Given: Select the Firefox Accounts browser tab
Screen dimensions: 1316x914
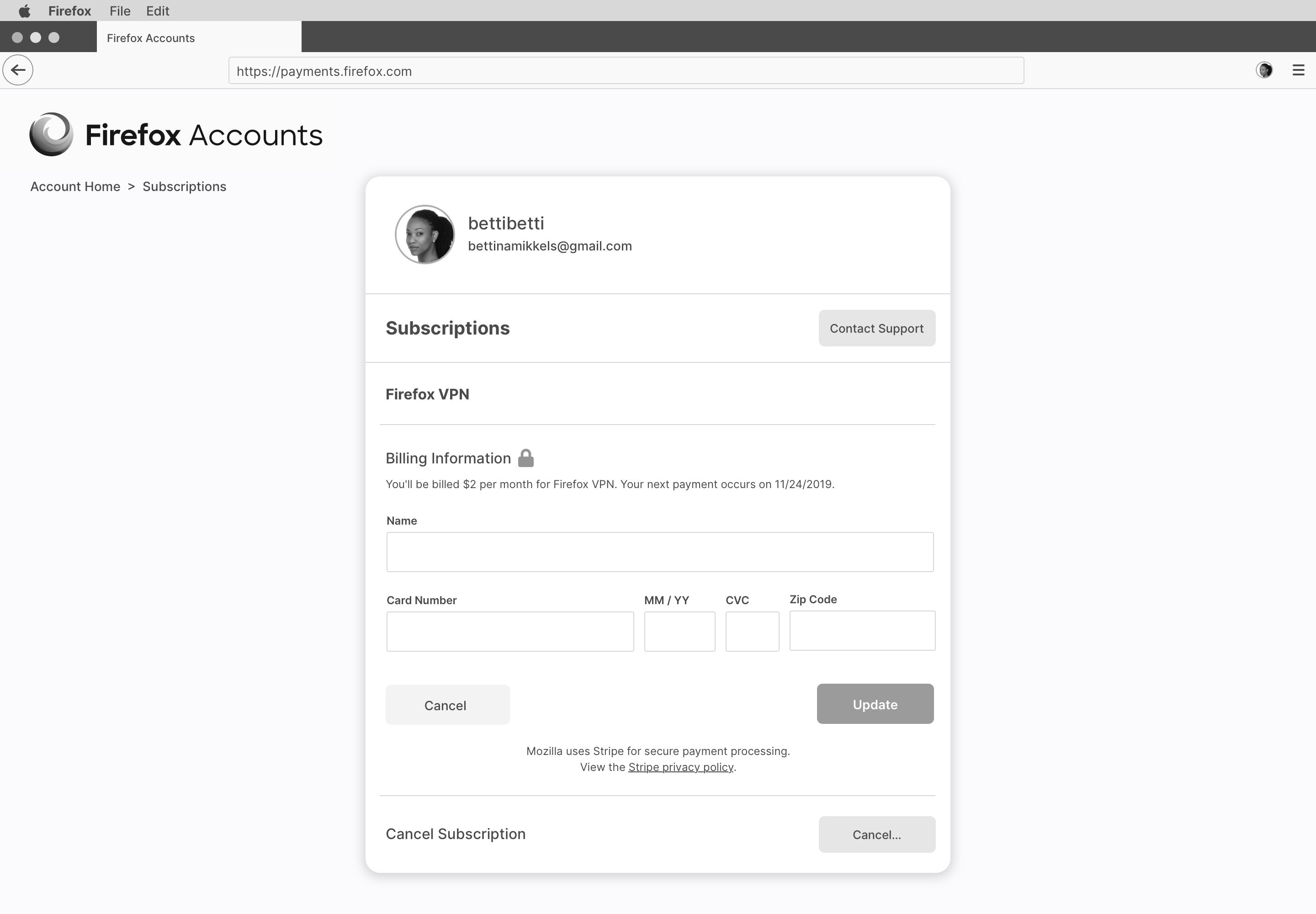Looking at the screenshot, I should pyautogui.click(x=199, y=38).
